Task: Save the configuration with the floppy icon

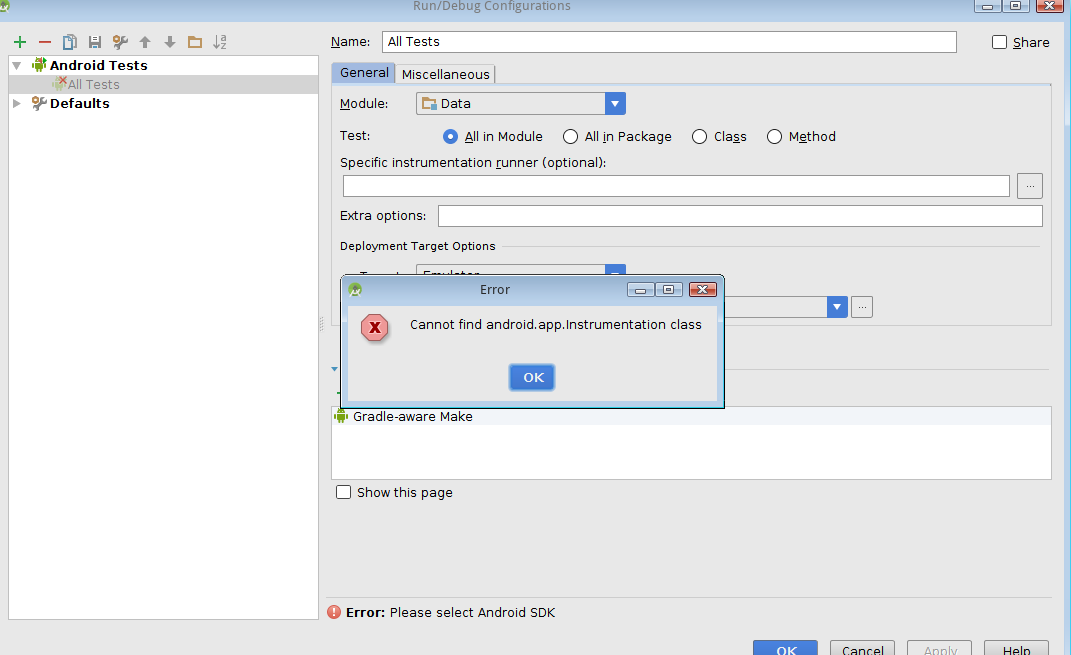Action: pyautogui.click(x=95, y=42)
